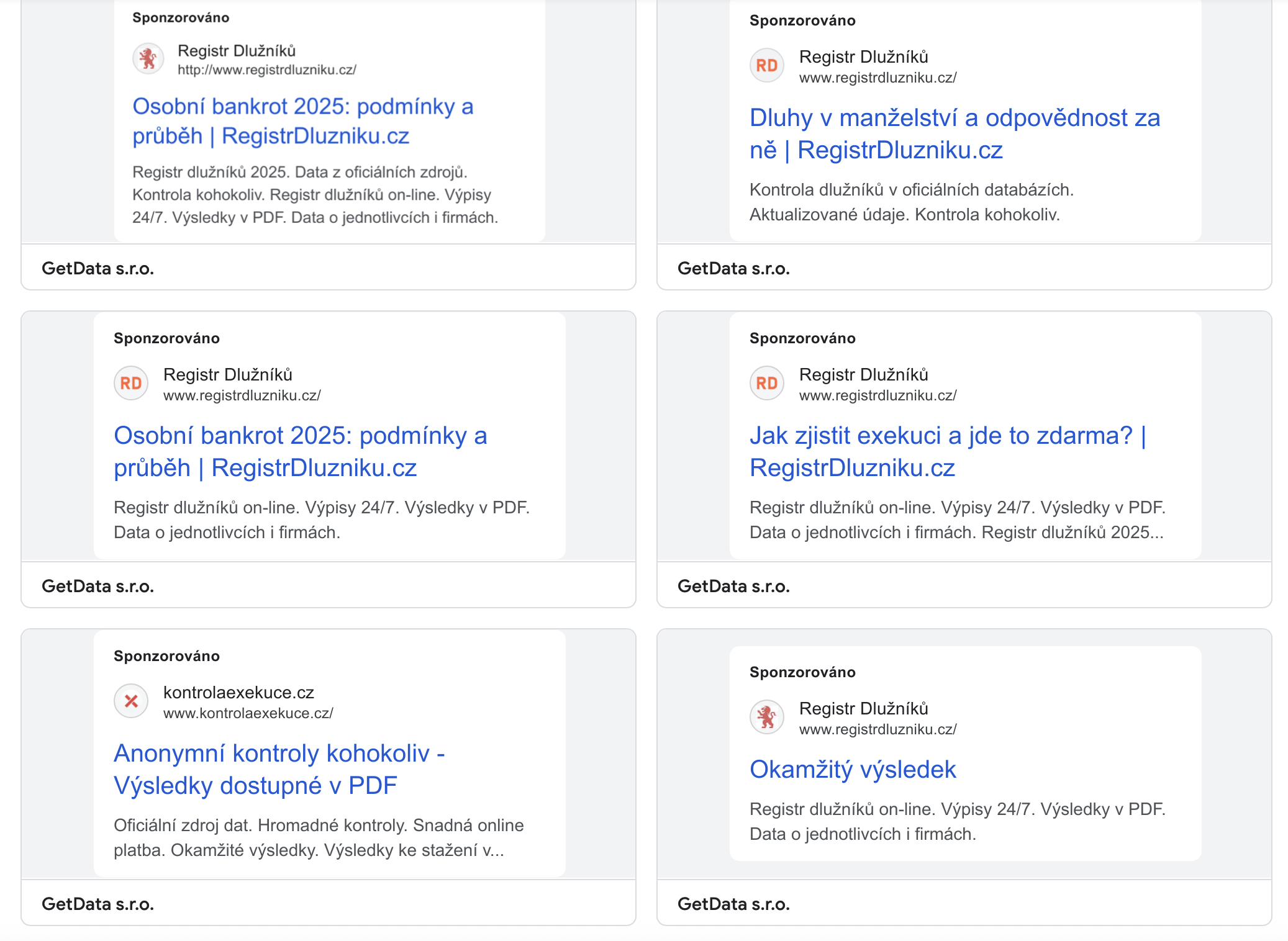Click the description starting Registr dlužníků 2025. Data z oficiálních
The width and height of the screenshot is (1288, 941).
pos(315,195)
